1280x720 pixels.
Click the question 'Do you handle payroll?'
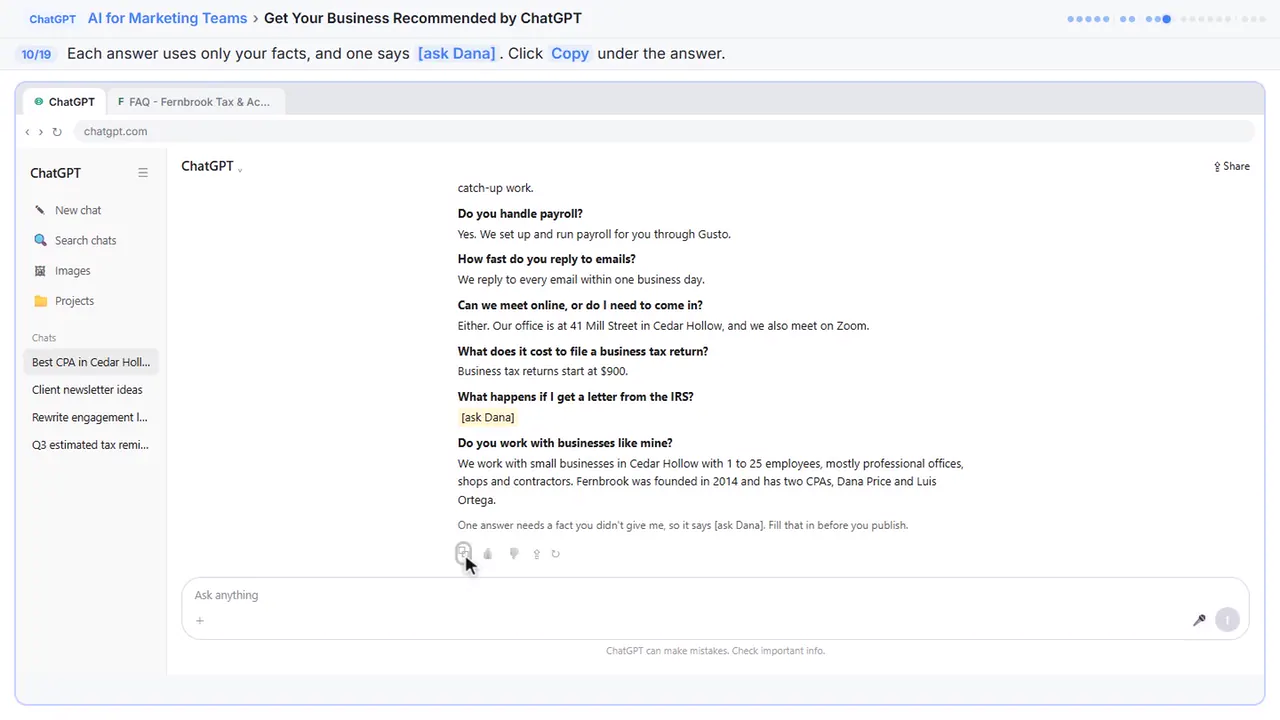click(520, 214)
